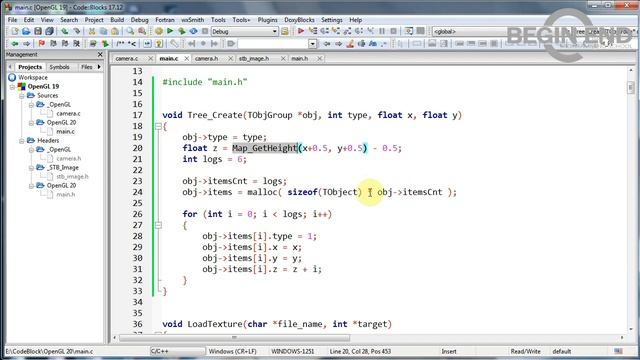Click the New file toolbar icon
Viewport: 640px width, 360px height.
[15, 31]
